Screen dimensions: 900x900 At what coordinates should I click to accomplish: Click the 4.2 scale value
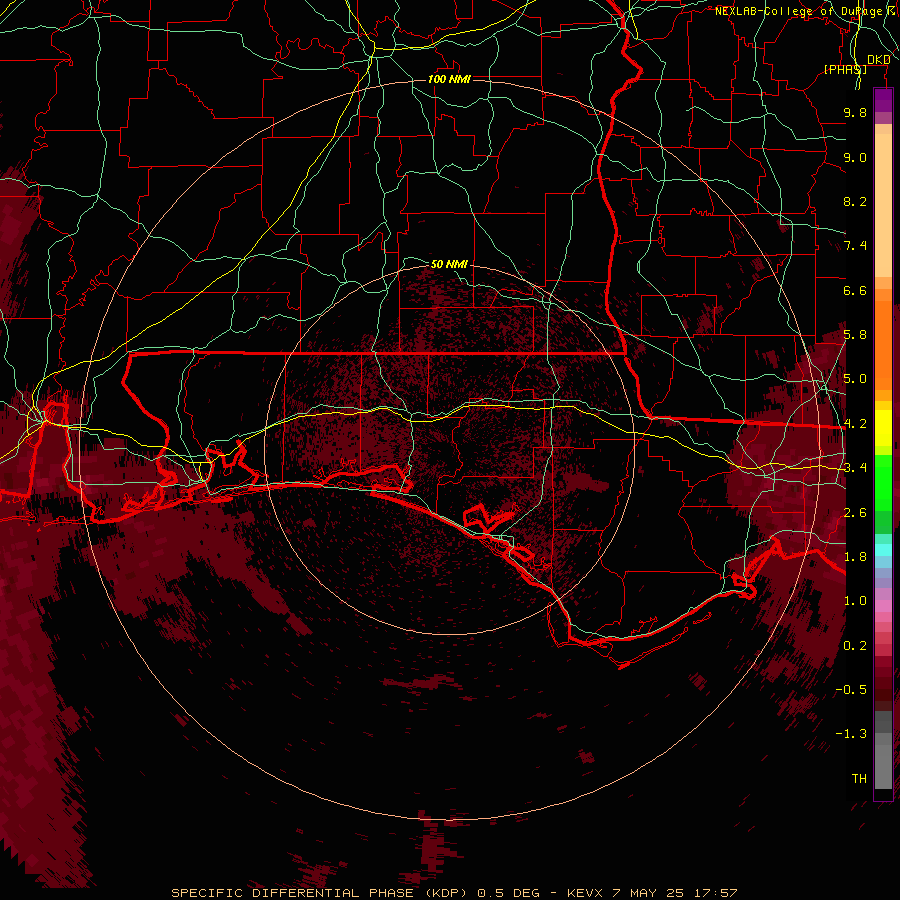coord(855,424)
